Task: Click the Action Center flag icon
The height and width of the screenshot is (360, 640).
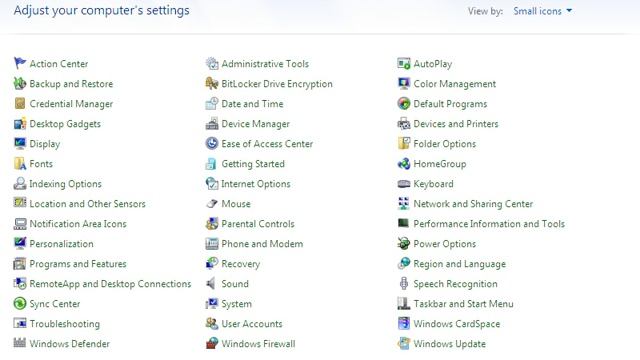Action: click(x=20, y=63)
